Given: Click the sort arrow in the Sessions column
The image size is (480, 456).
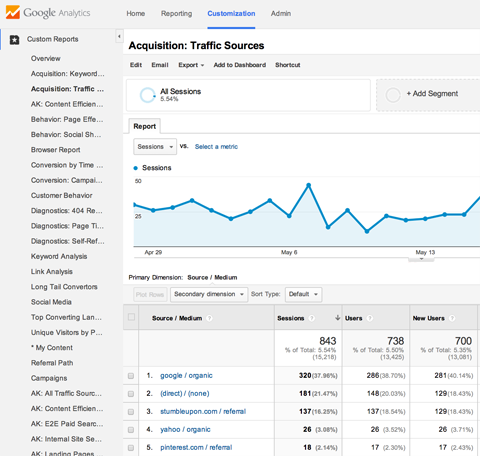Looking at the screenshot, I should (x=337, y=318).
